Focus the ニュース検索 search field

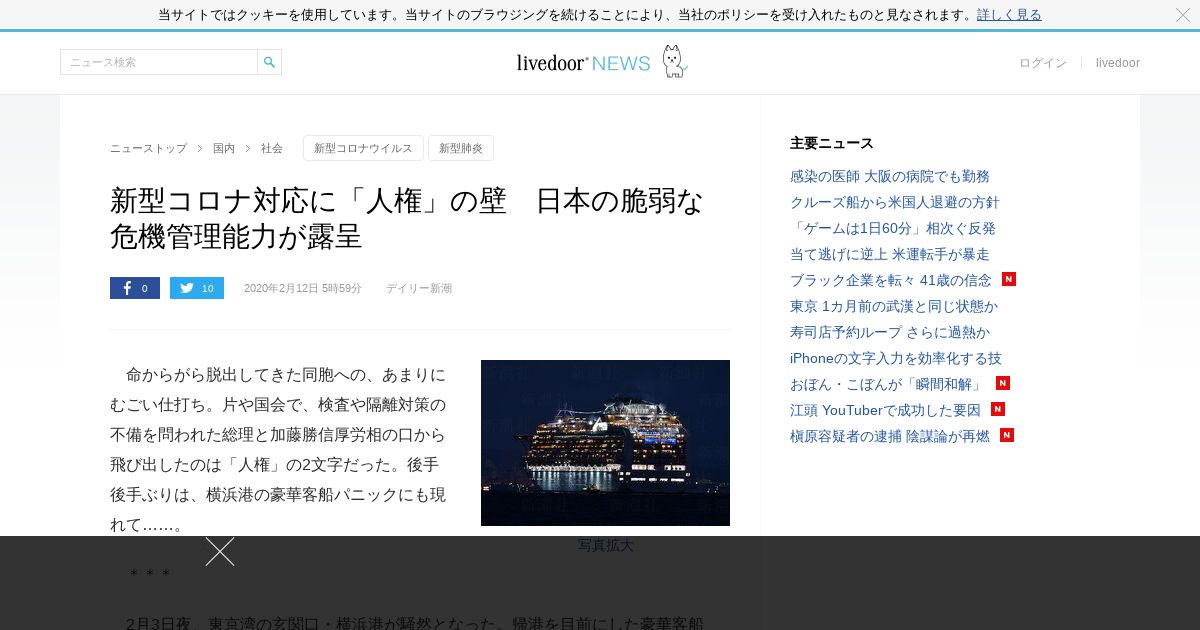[159, 62]
